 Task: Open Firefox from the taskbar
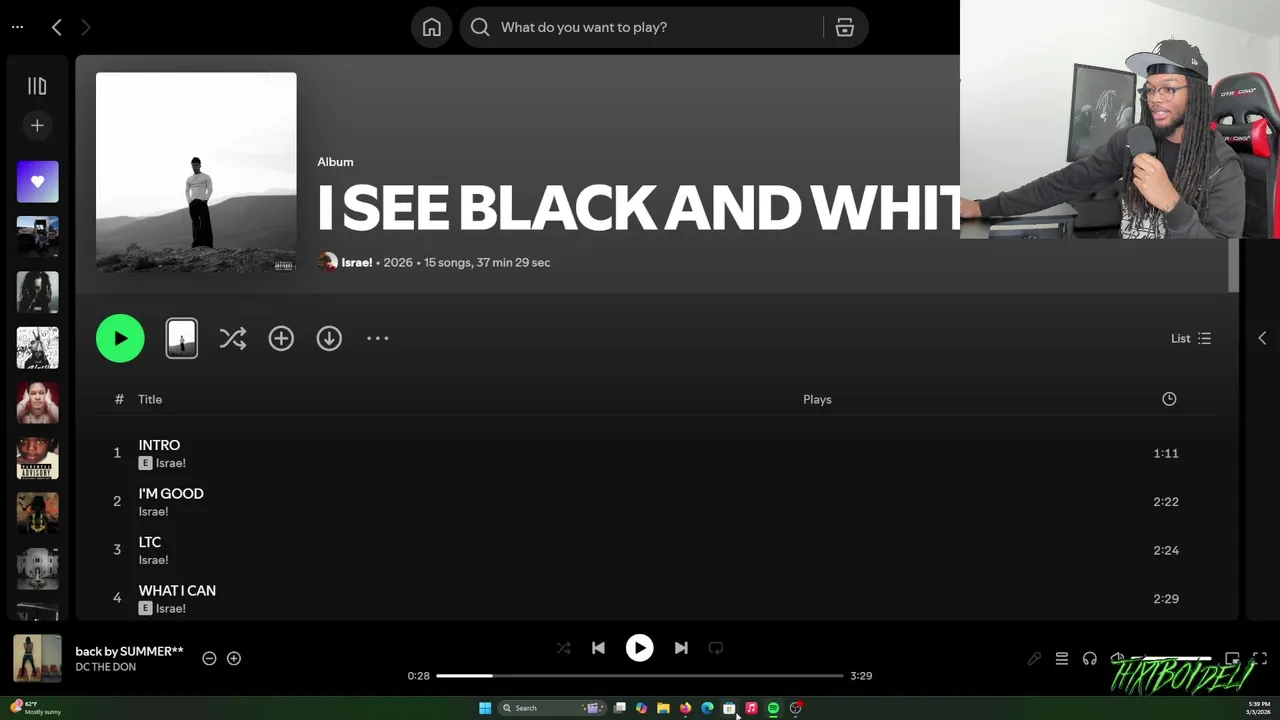point(685,708)
